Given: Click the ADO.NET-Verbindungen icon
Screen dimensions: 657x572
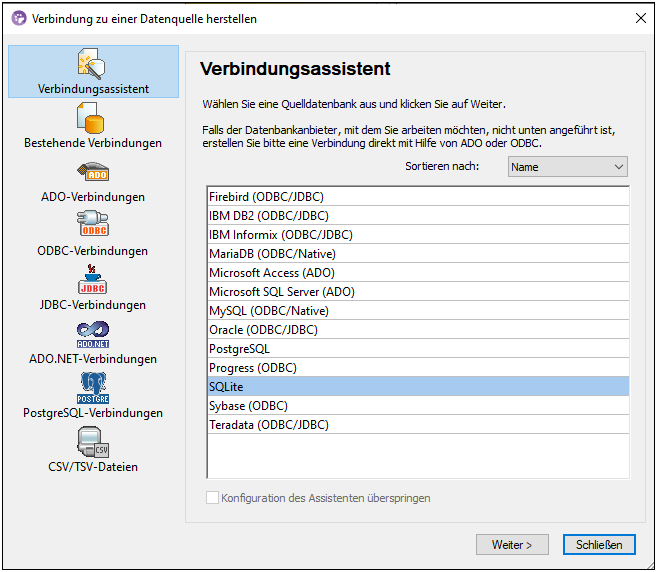Looking at the screenshot, I should 93,334.
